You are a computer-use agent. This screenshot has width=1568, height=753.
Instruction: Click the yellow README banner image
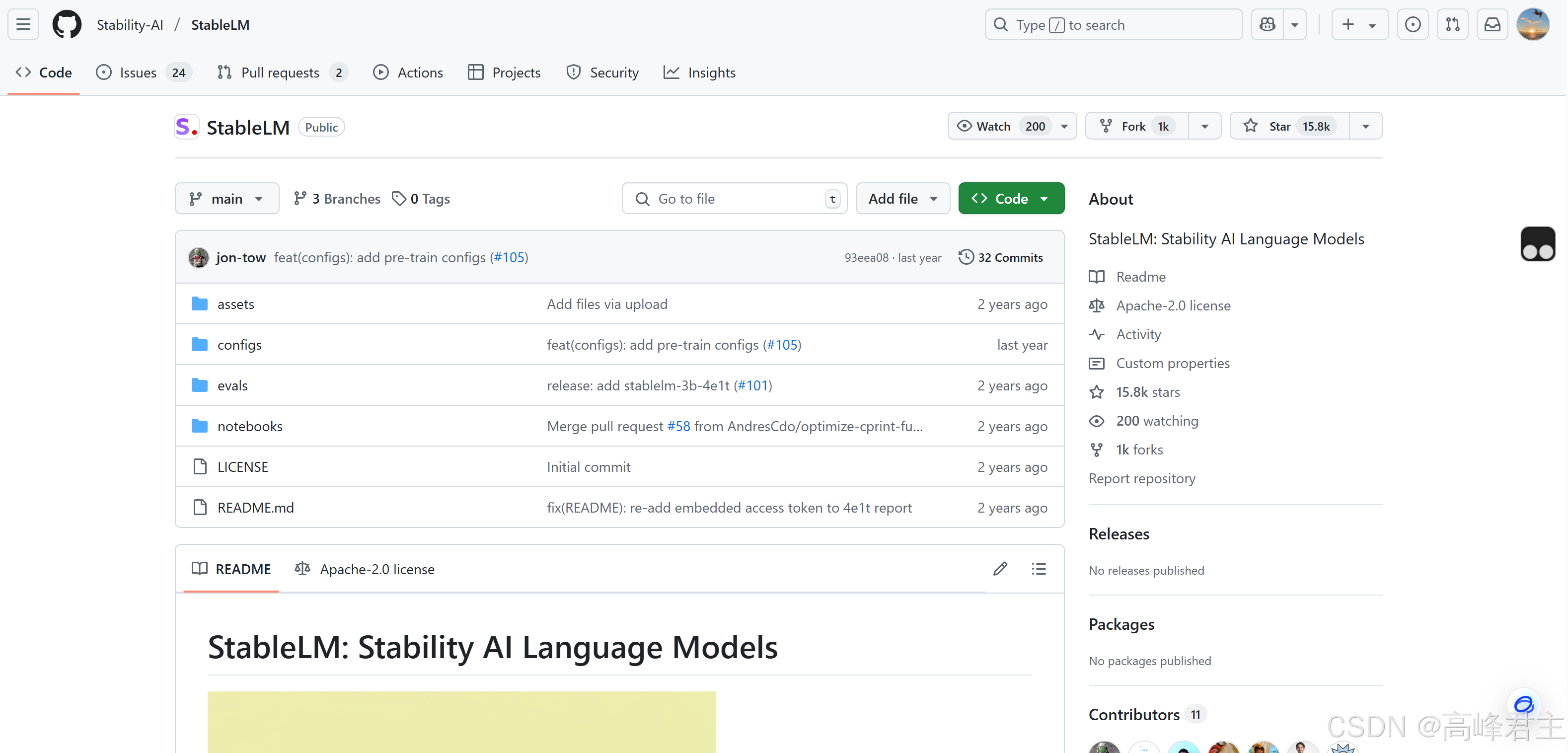tap(461, 721)
